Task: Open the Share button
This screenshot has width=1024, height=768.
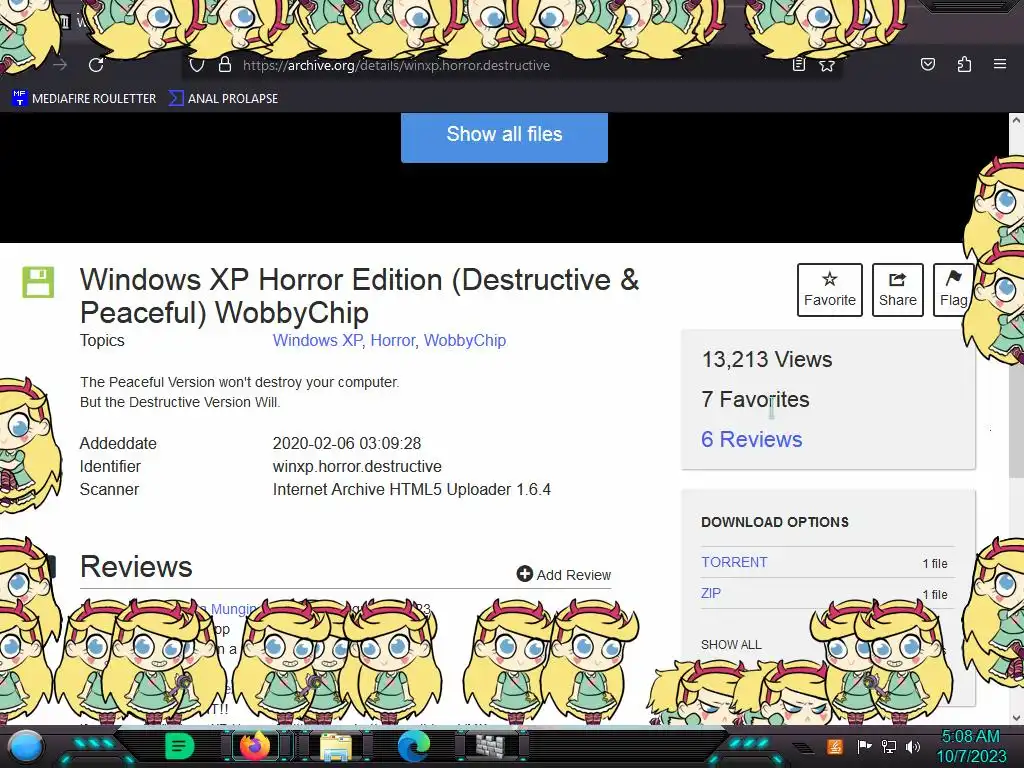Action: coord(897,290)
